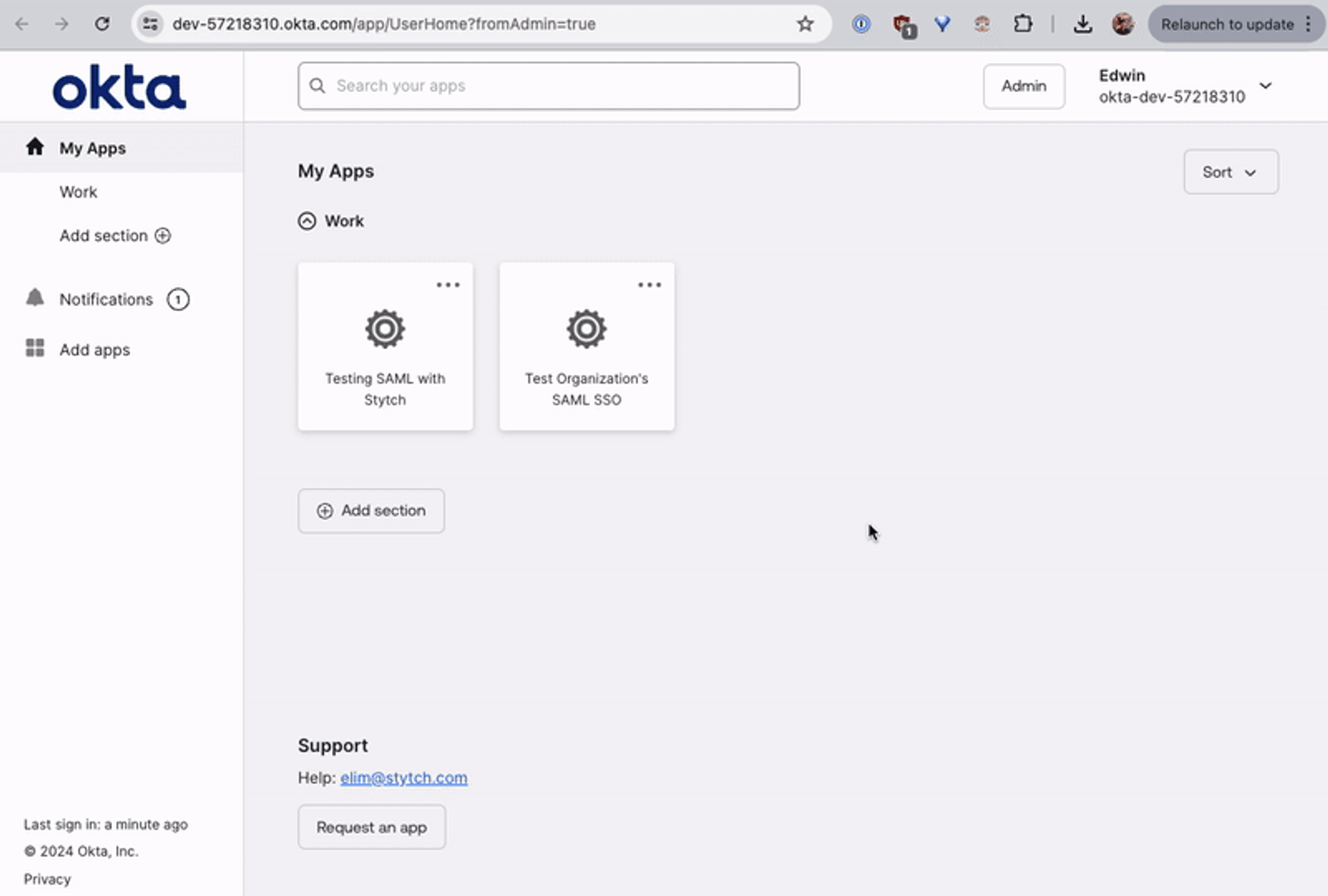Click the elim@stytch.com support link
Image resolution: width=1328 pixels, height=896 pixels.
(404, 777)
